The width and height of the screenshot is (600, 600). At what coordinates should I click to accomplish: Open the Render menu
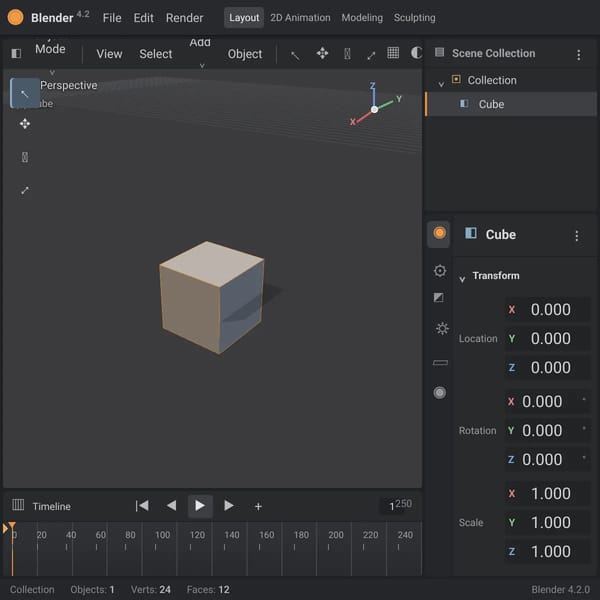[x=184, y=18]
